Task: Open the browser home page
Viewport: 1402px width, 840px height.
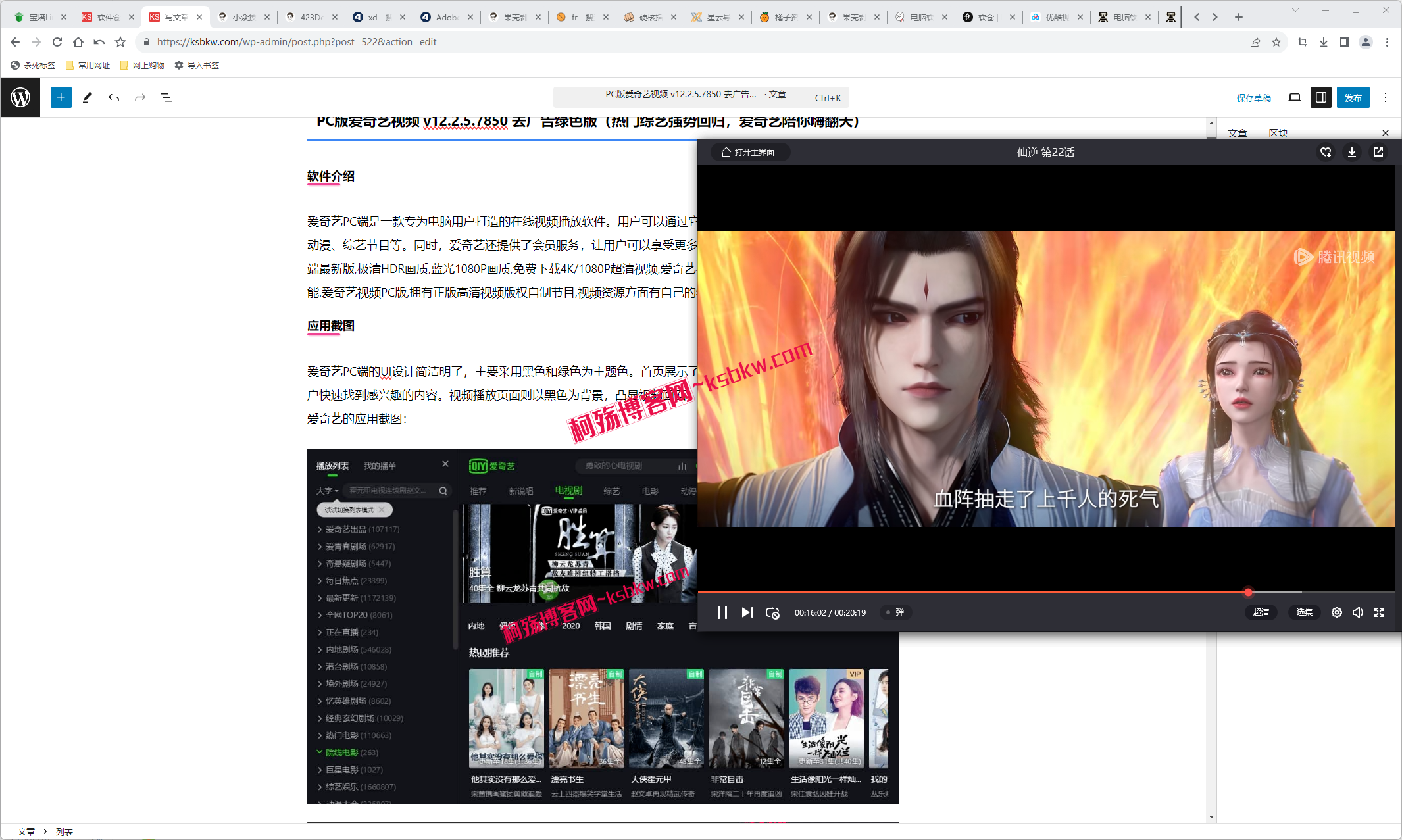Action: [78, 42]
